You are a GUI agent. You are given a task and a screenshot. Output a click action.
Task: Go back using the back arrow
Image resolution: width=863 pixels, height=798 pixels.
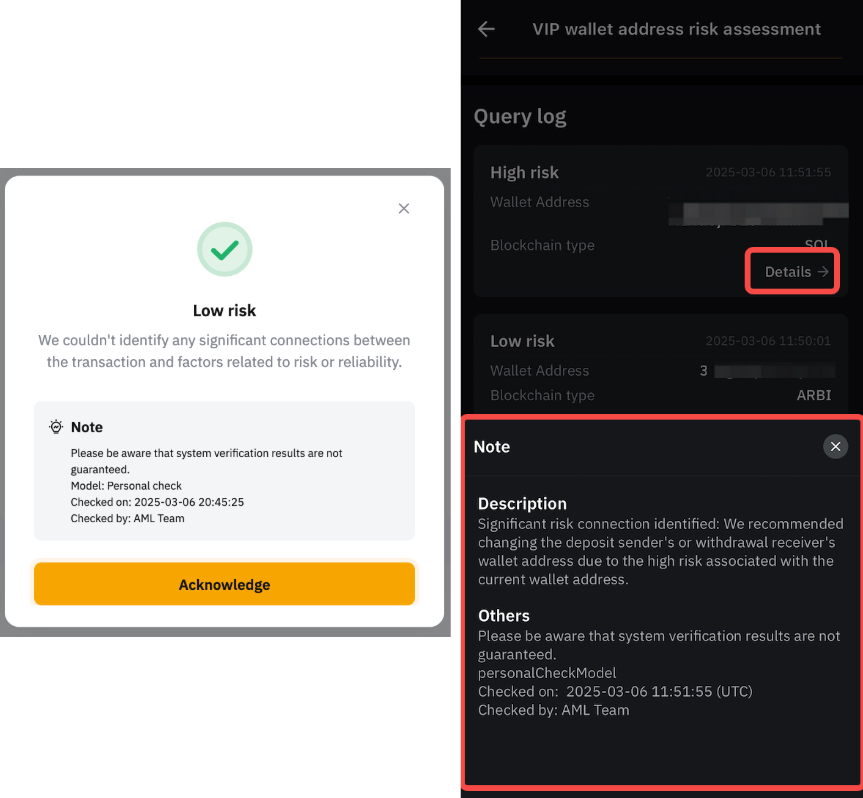coord(486,29)
